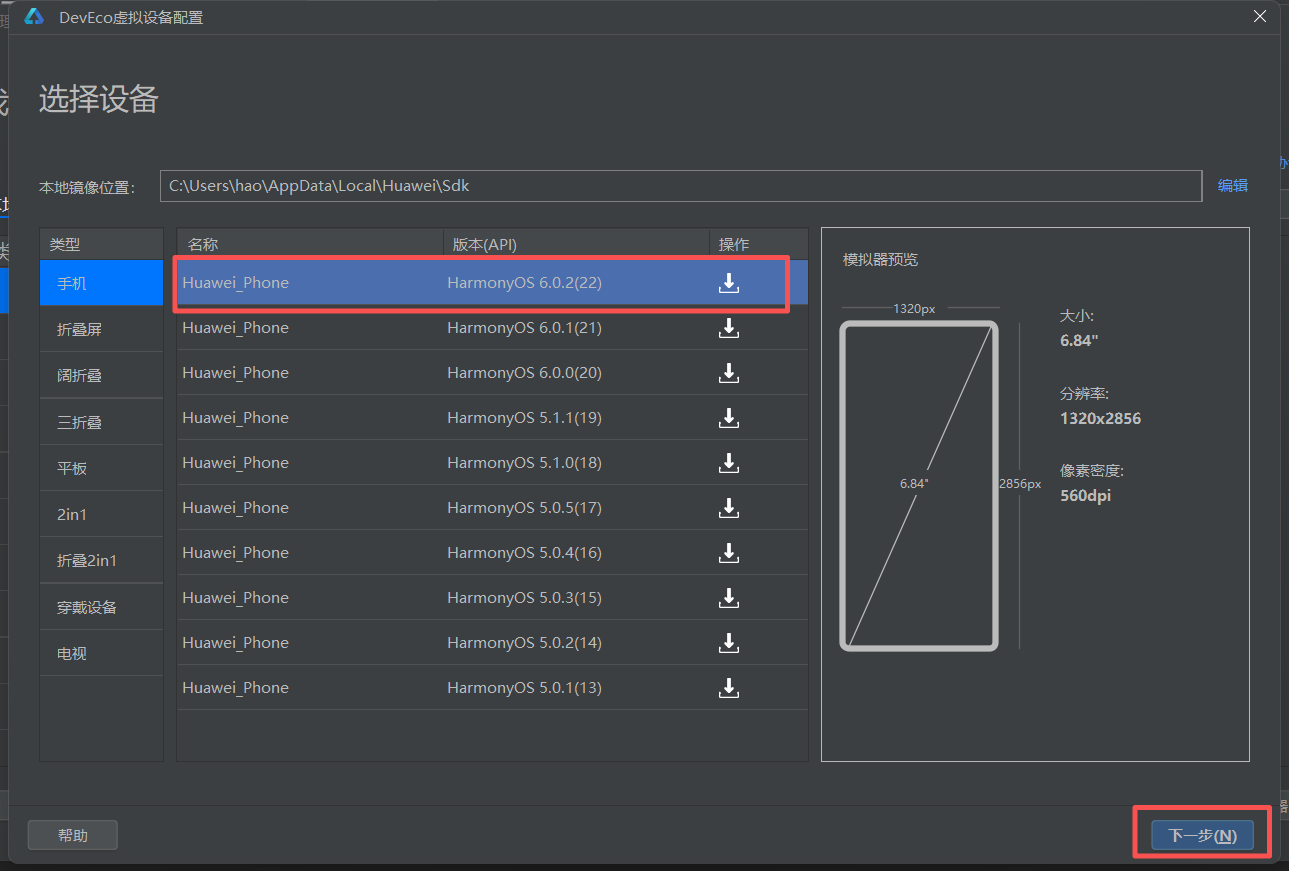Select the 电视 device type
This screenshot has height=871, width=1289.
[101, 653]
